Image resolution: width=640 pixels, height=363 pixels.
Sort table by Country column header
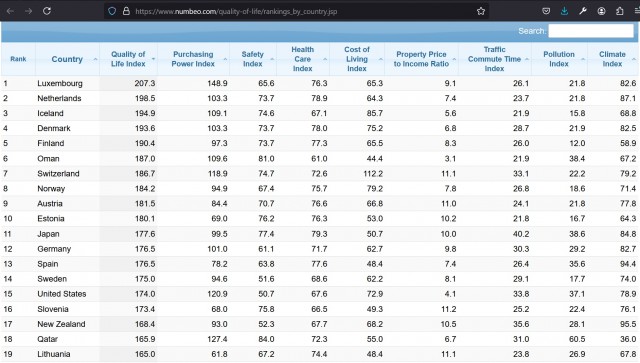(67, 59)
